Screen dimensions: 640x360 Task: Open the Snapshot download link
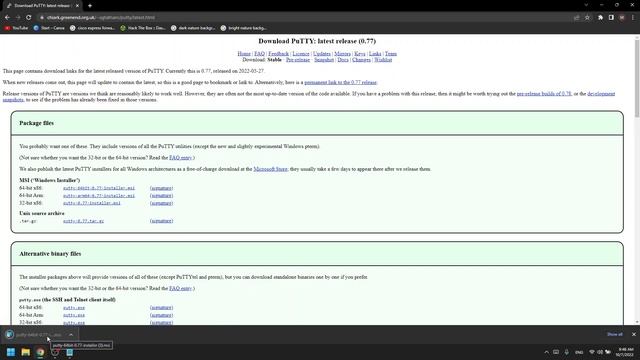point(324,60)
